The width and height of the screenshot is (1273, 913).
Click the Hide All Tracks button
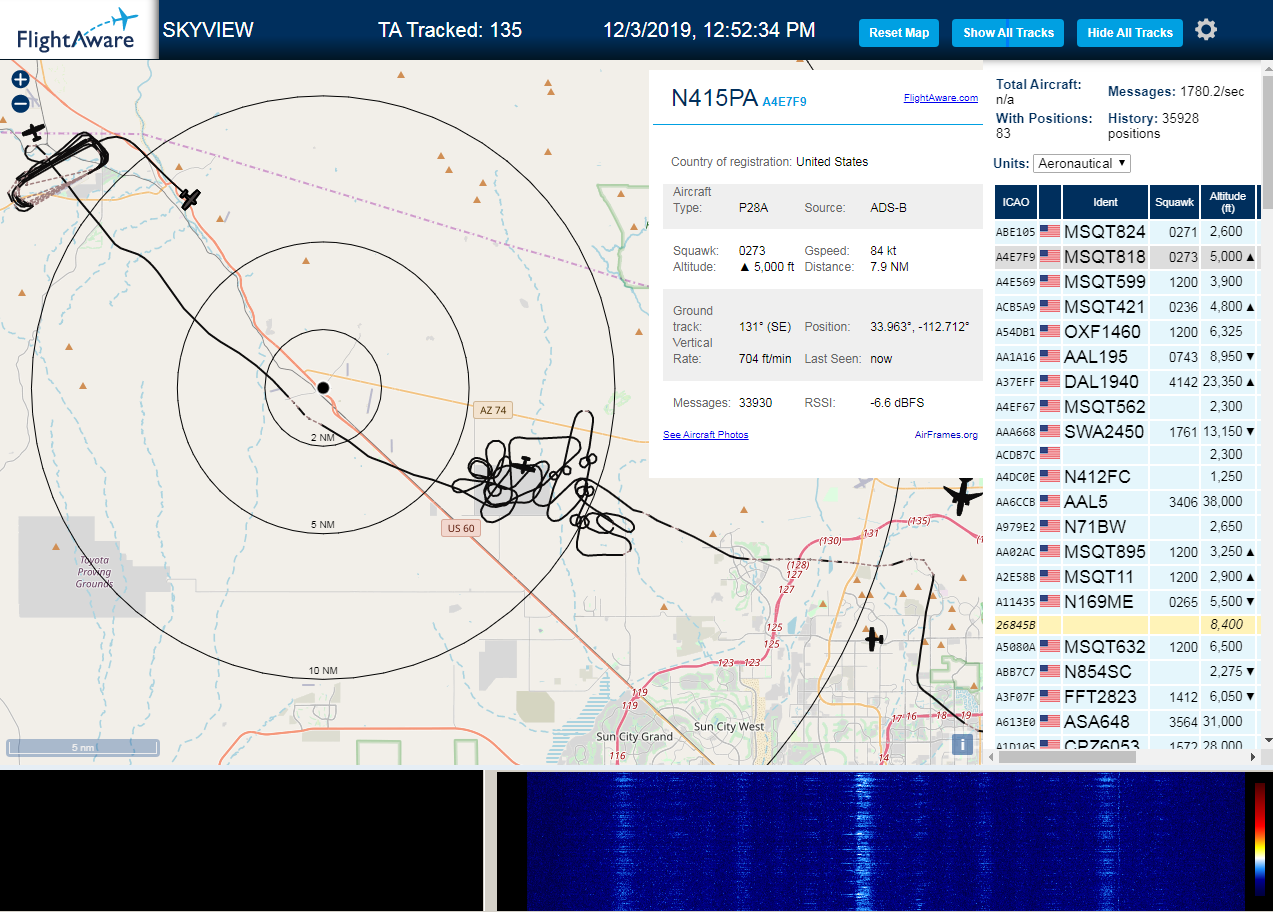(x=1130, y=33)
